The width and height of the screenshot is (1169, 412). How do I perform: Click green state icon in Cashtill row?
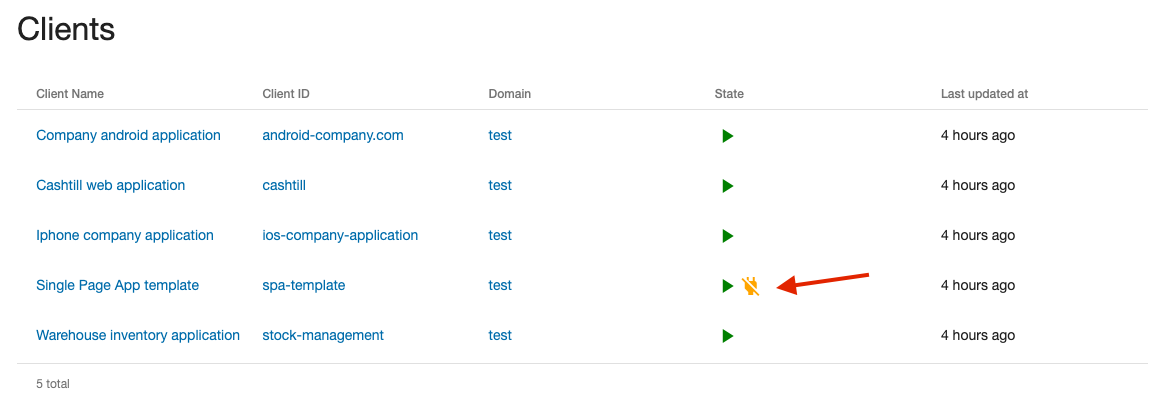point(727,185)
